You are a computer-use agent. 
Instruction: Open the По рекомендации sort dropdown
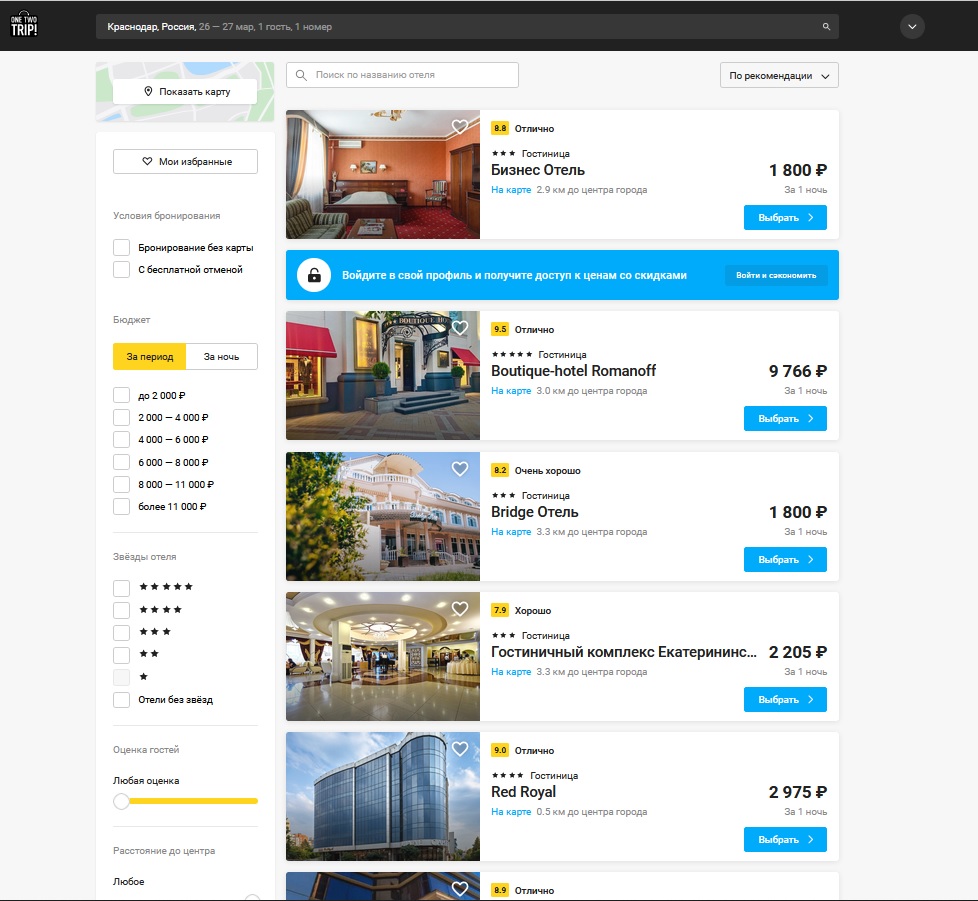tap(779, 76)
